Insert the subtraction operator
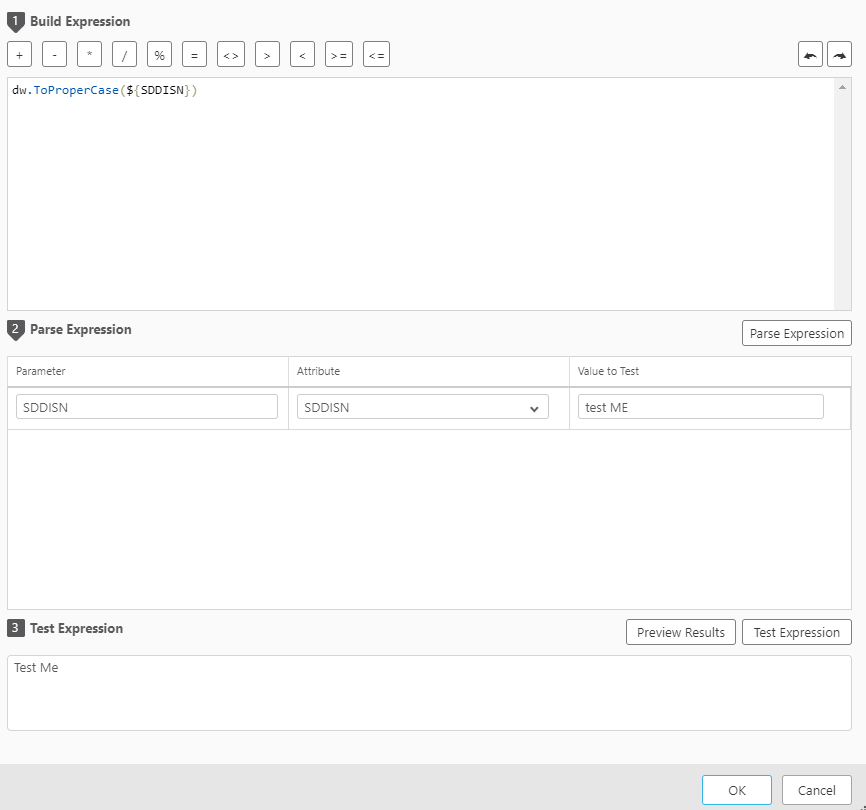The width and height of the screenshot is (866, 810). pos(54,54)
